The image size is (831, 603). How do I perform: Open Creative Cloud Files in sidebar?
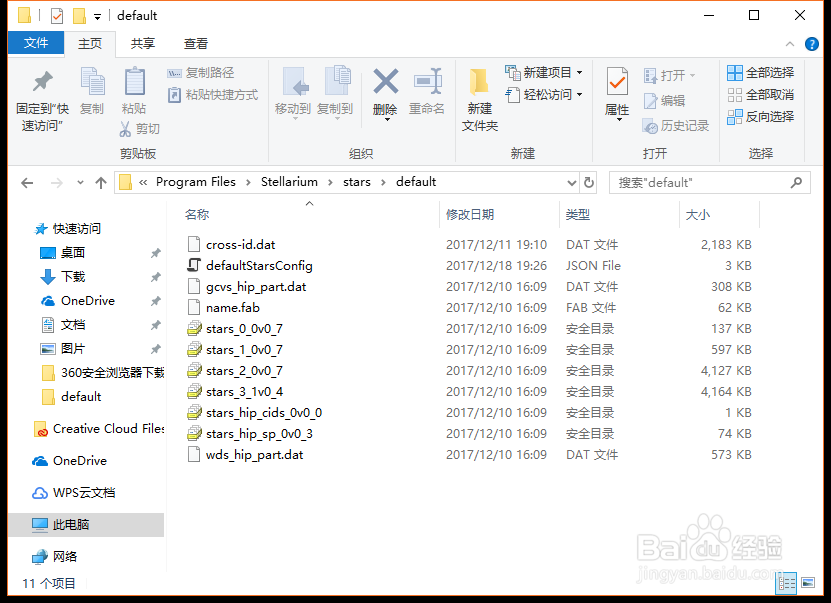[99, 429]
